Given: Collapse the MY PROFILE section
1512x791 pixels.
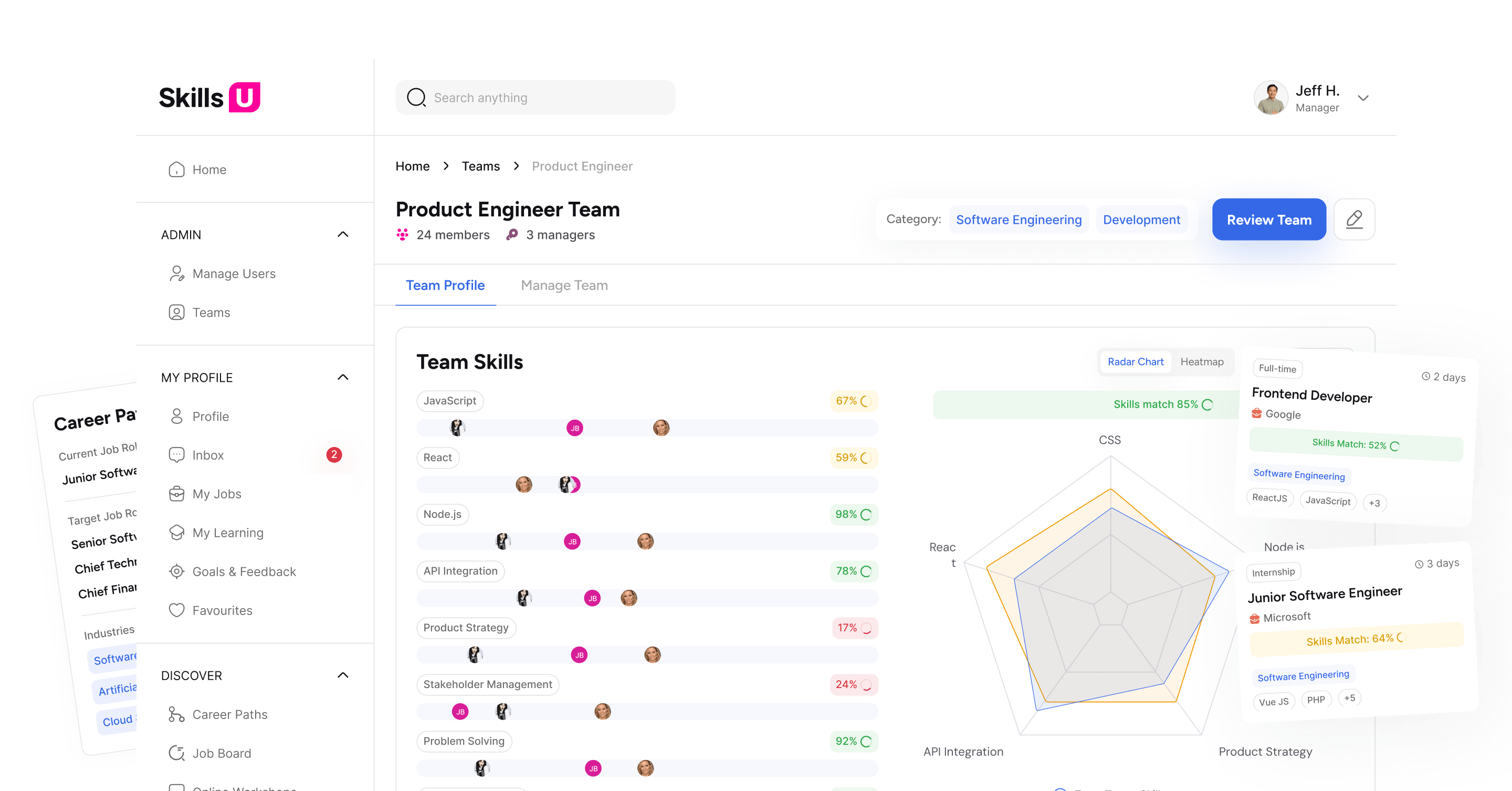Looking at the screenshot, I should 343,377.
